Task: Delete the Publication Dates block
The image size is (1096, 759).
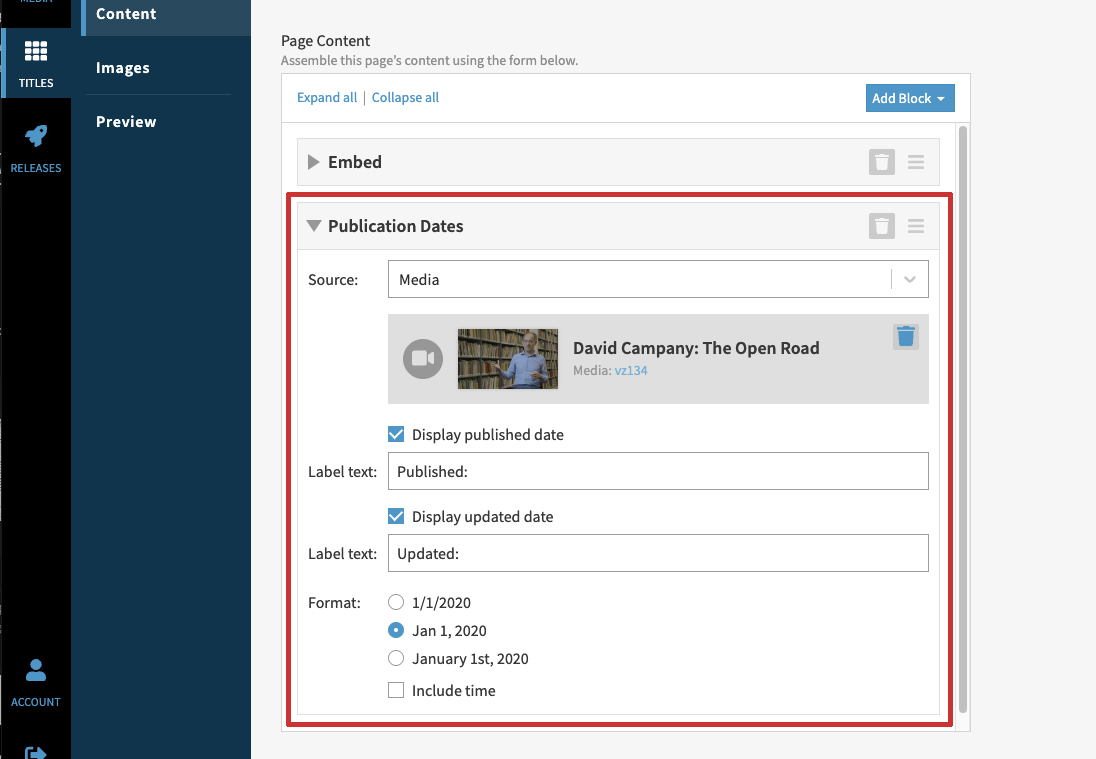Action: 881,226
